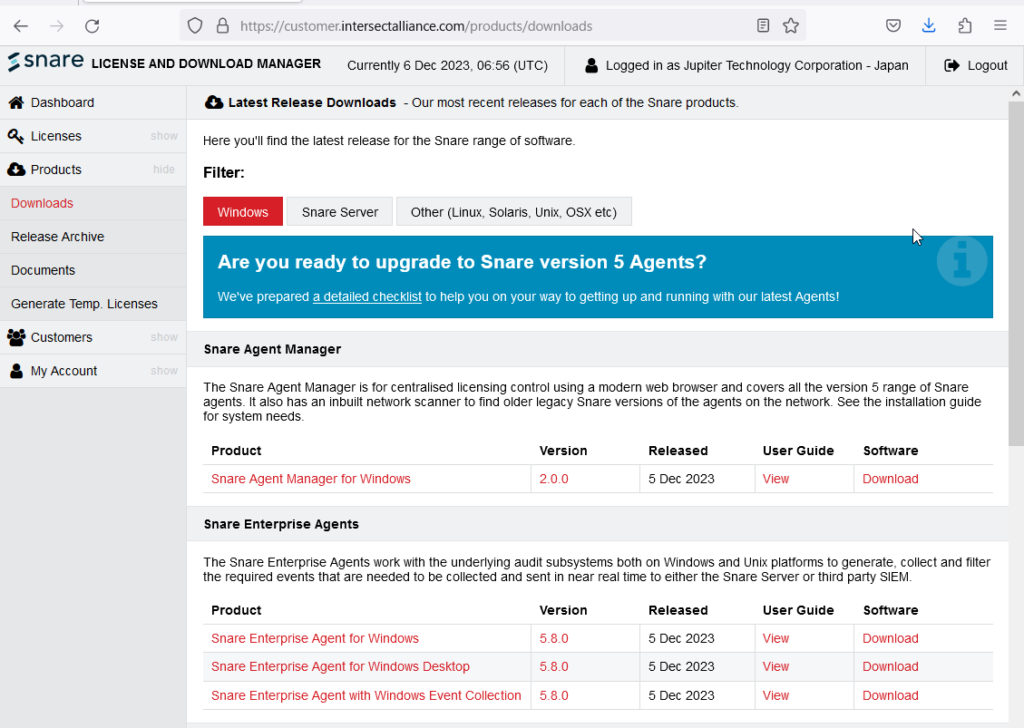The image size is (1024, 728).
Task: Click version 5.8.0 for Enterprise Agent for Windows
Action: point(554,638)
